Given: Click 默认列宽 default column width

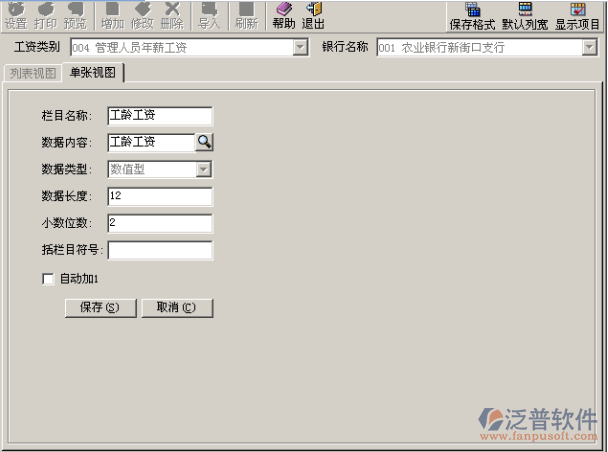Looking at the screenshot, I should tap(525, 16).
